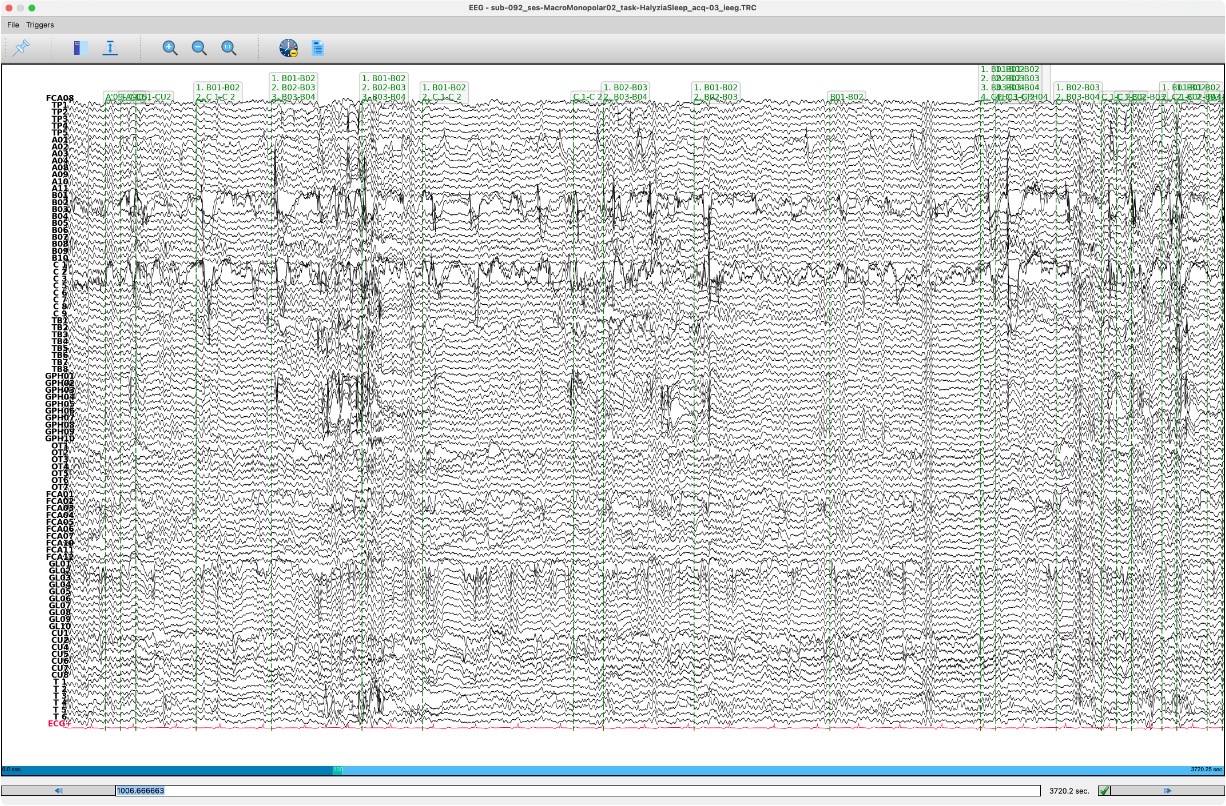Click the vertical amplitude scaling icon

(x=110, y=47)
